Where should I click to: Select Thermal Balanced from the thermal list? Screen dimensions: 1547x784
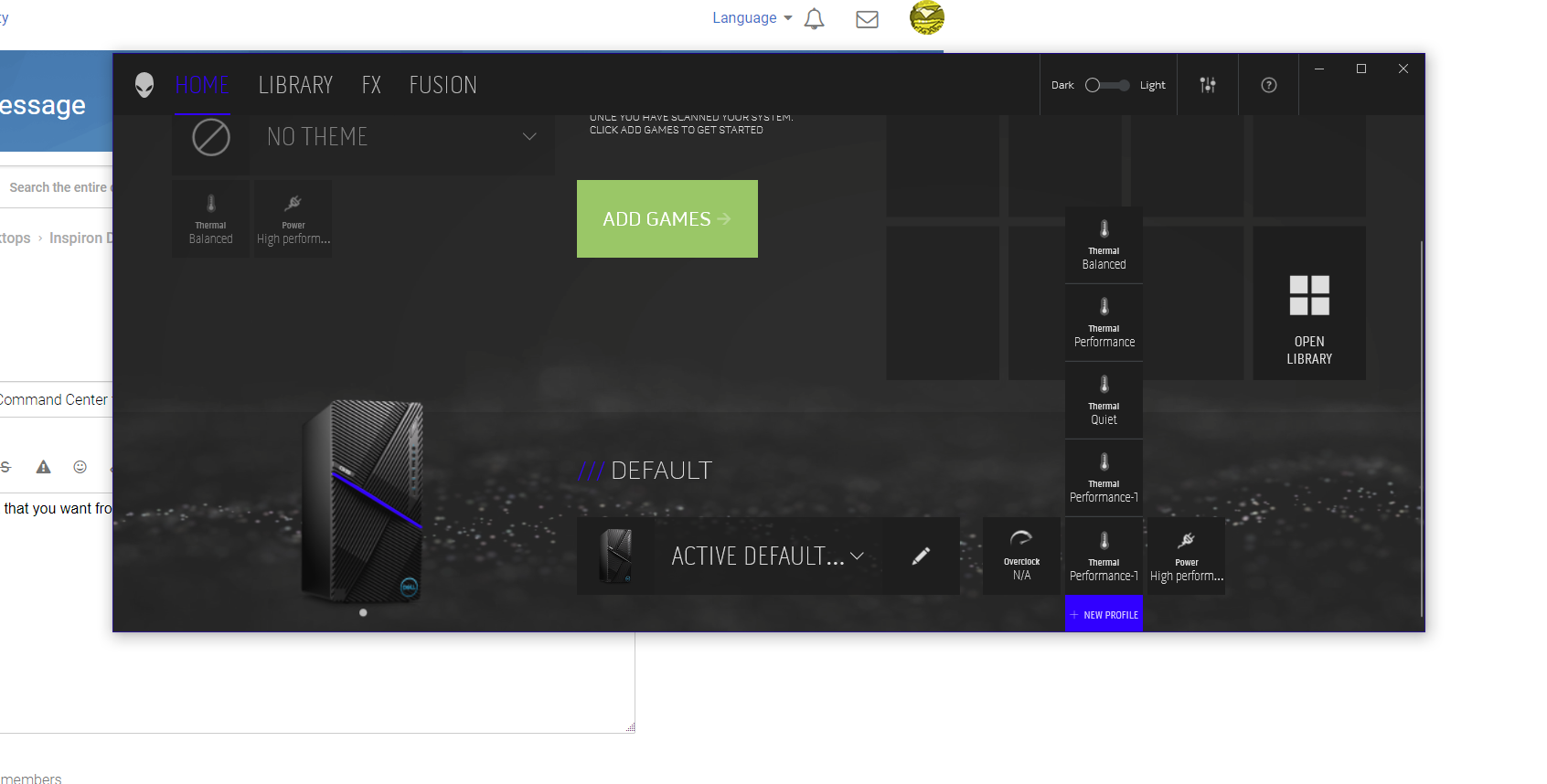[x=1104, y=245]
